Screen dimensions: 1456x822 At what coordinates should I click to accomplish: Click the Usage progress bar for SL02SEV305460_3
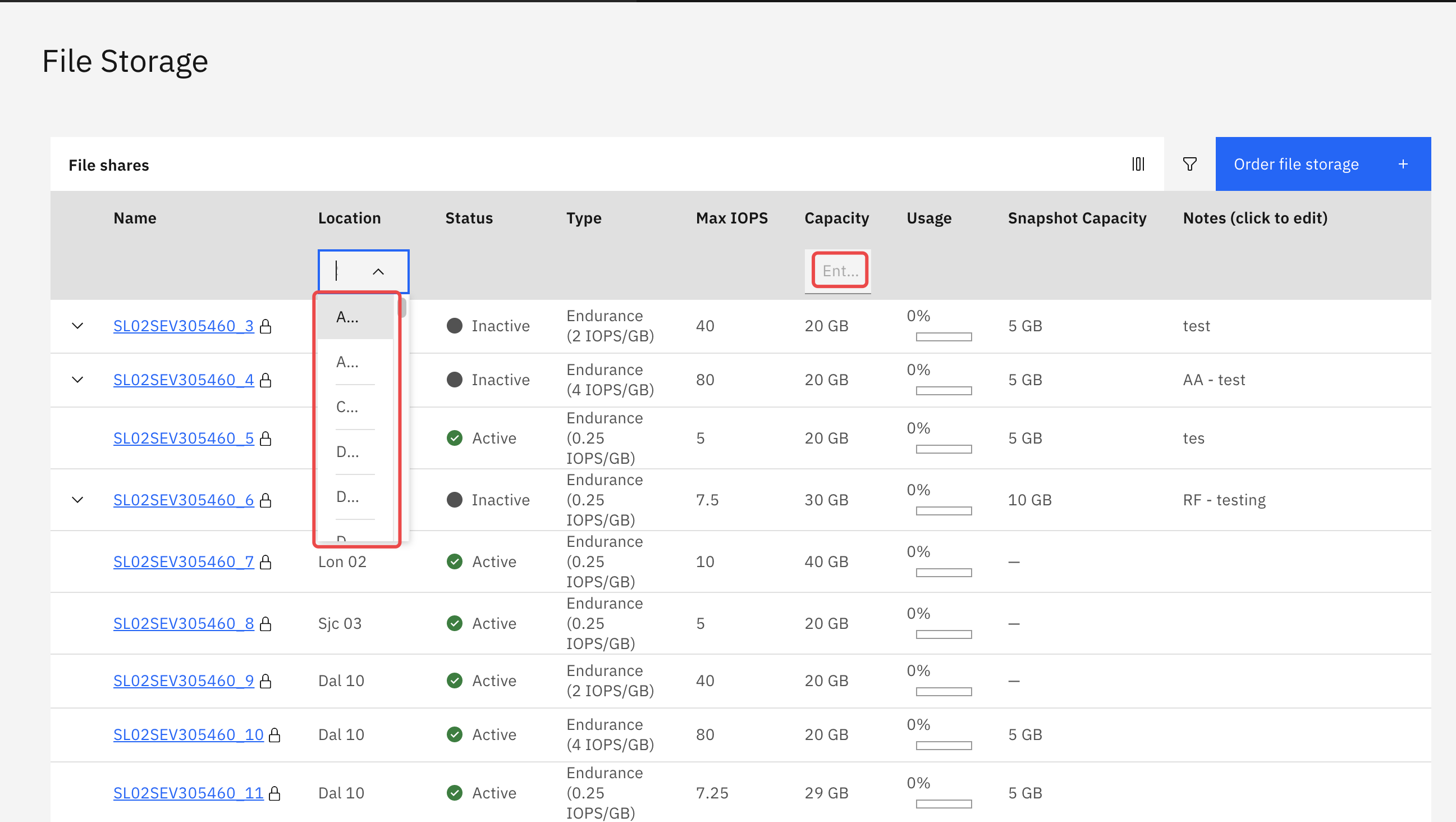coord(944,336)
